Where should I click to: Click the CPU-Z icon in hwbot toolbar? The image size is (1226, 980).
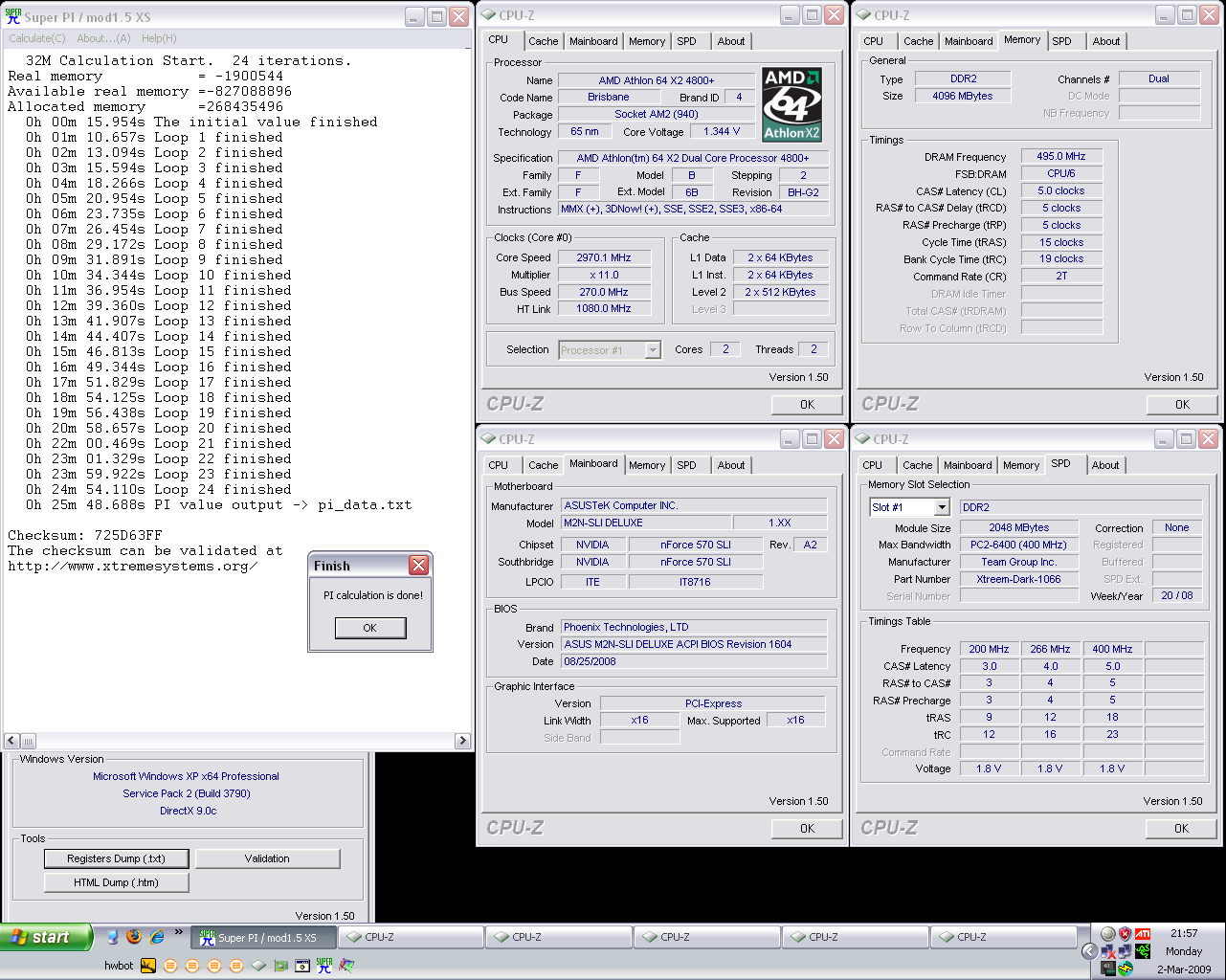[x=258, y=966]
